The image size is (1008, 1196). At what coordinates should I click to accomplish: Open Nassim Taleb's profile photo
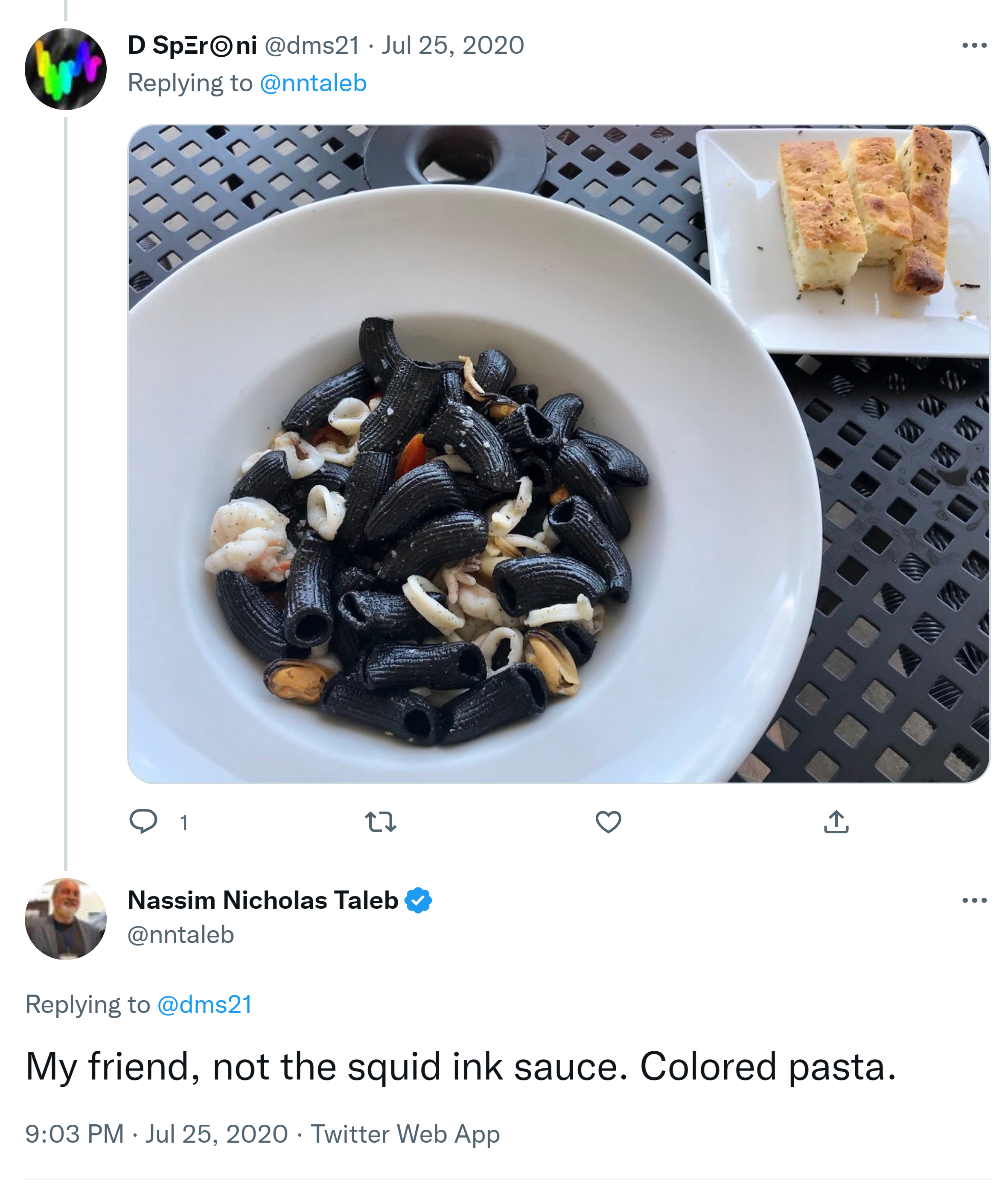[x=66, y=919]
